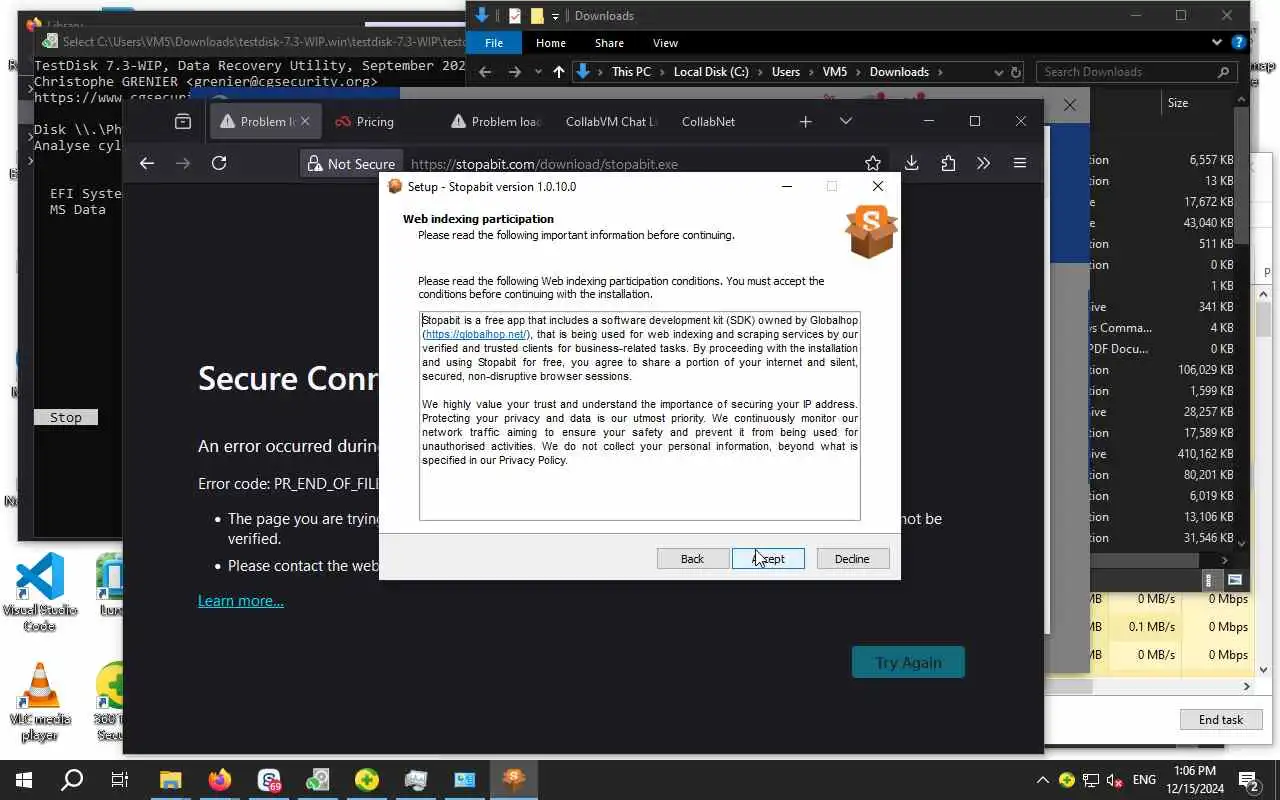Image resolution: width=1280 pixels, height=800 pixels.
Task: Show hidden system tray icons
Action: [1042, 780]
